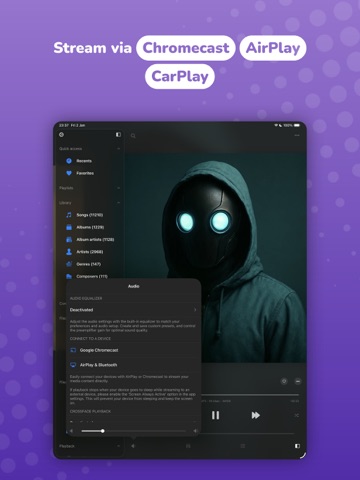Click the battery indicator in the status bar
Viewport: 360px width, 480px height.
pyautogui.click(x=297, y=125)
